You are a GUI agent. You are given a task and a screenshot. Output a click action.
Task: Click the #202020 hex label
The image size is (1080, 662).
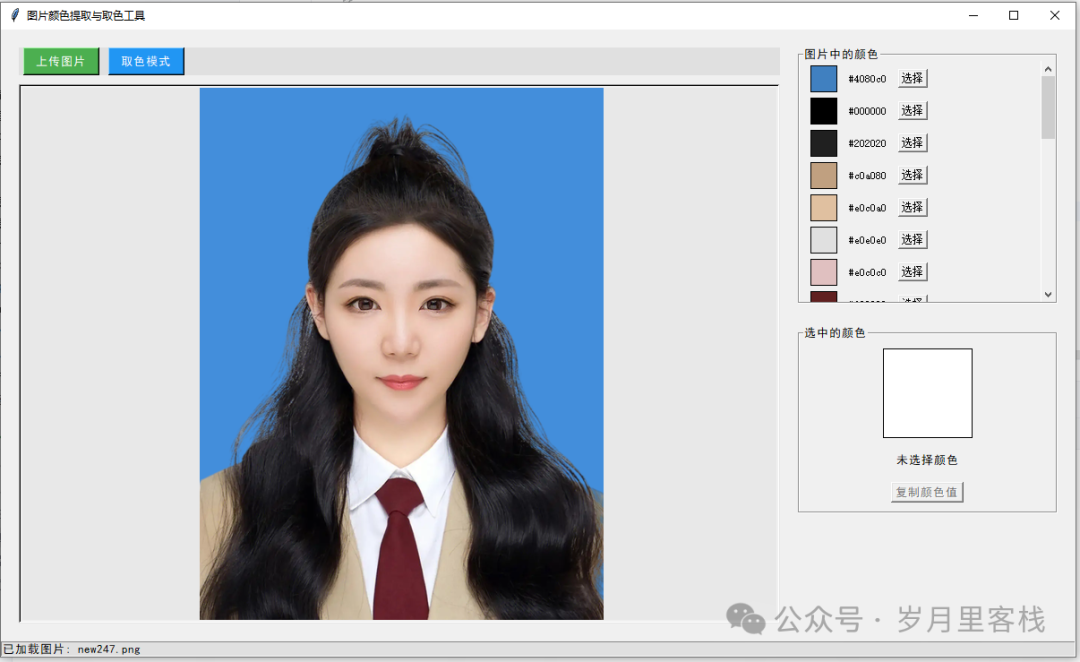867,143
